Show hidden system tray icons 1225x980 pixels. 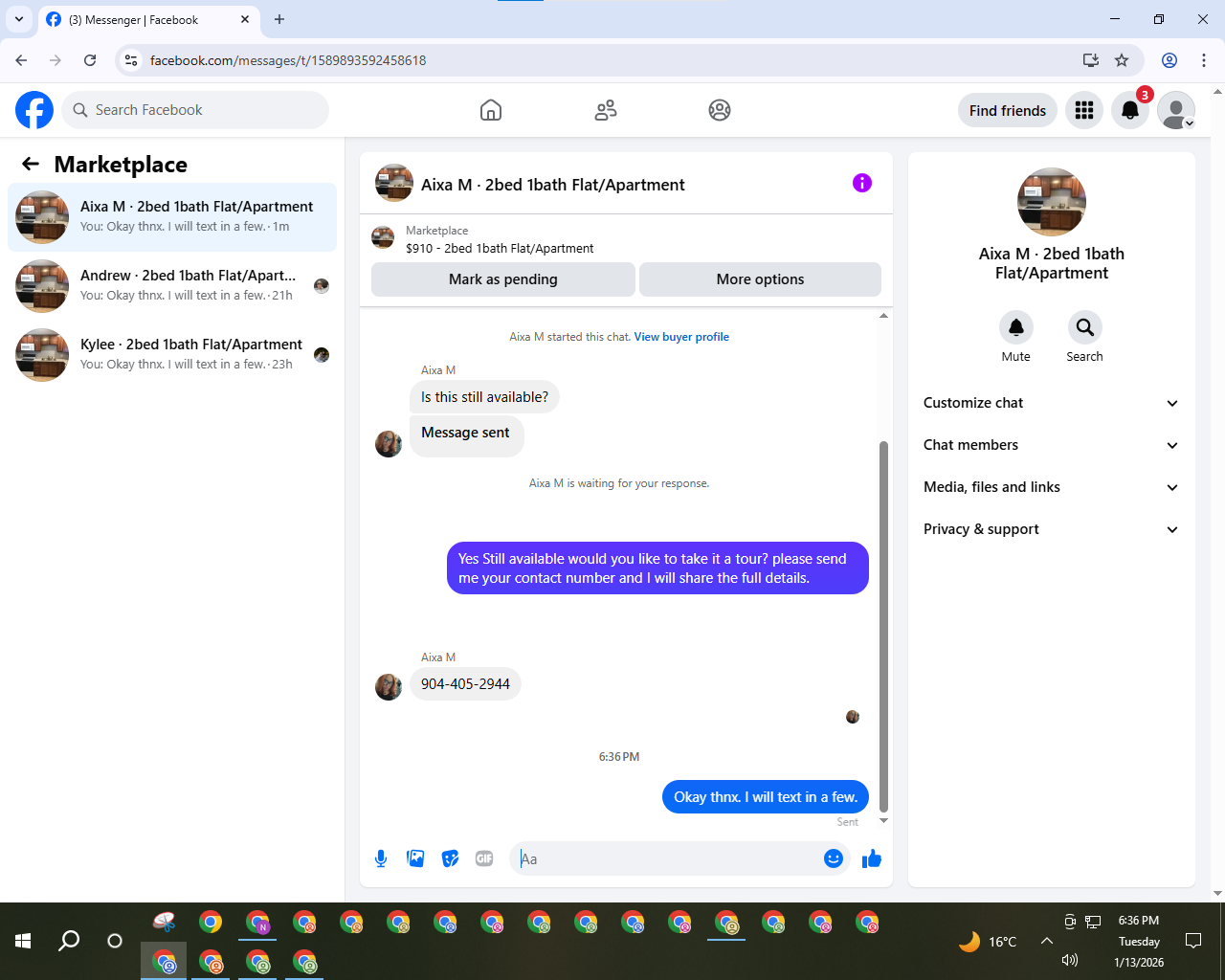tap(1047, 941)
